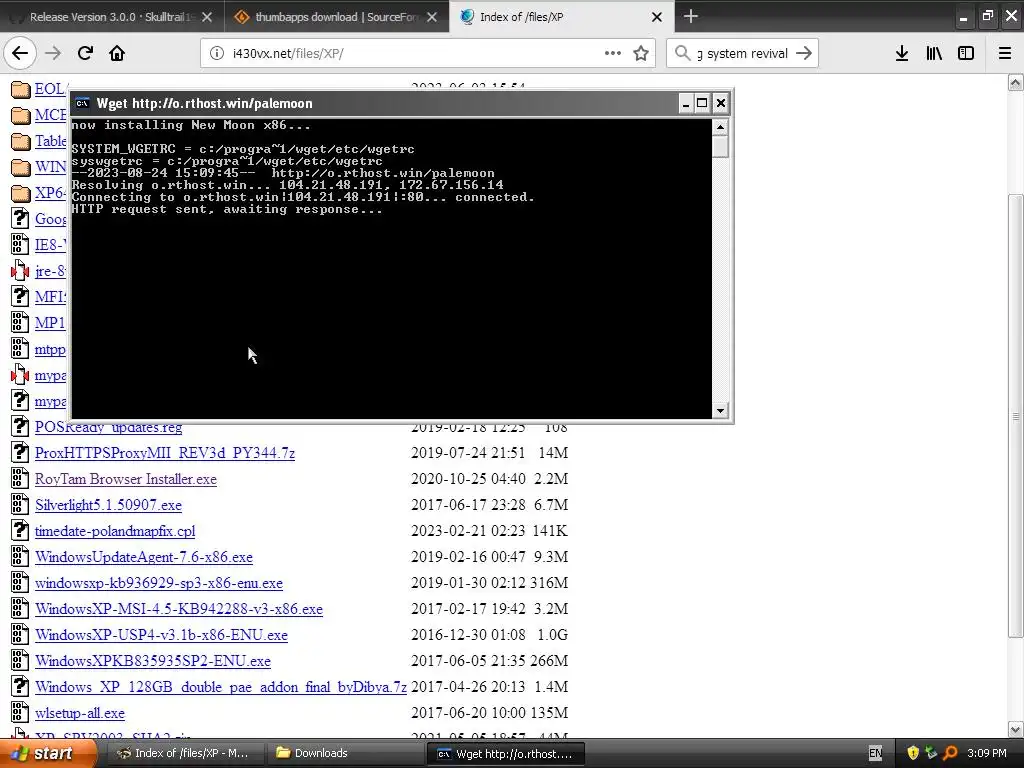
Task: Download Silverlight5.1.50907.exe
Action: coord(108,505)
